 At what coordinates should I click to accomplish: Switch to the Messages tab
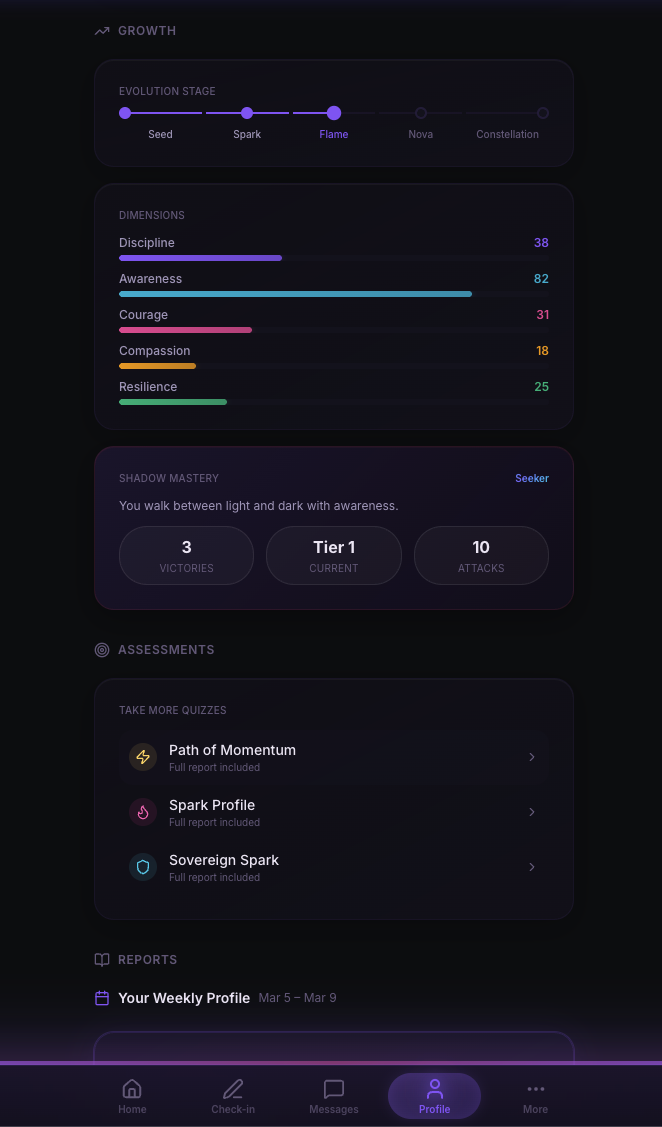333,1096
